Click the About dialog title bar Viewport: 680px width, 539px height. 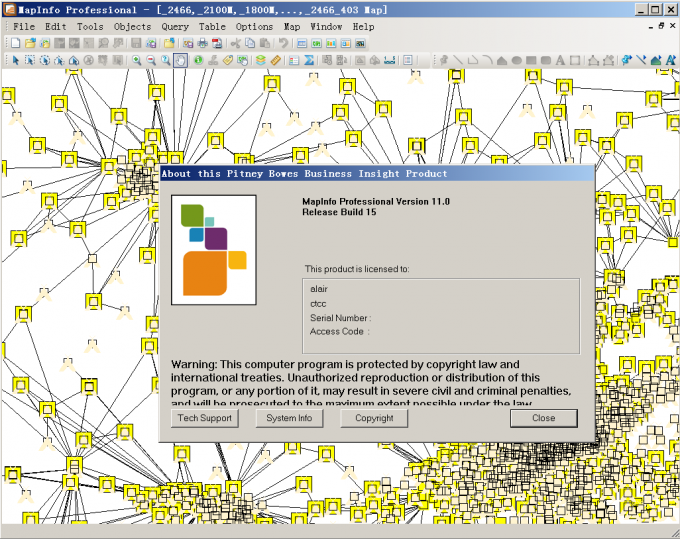pyautogui.click(x=377, y=173)
